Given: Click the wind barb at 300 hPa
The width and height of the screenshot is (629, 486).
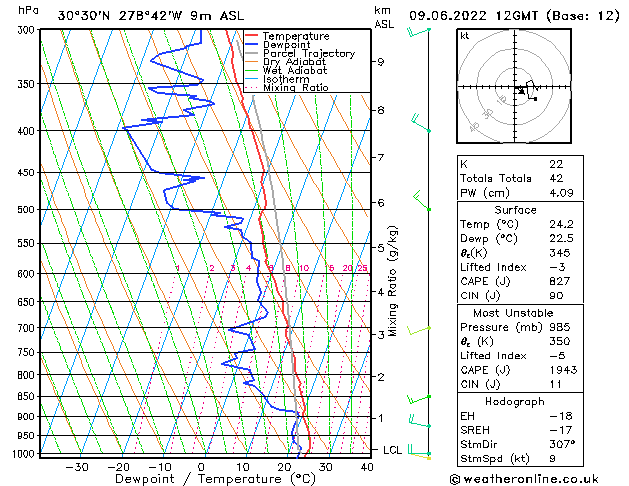Looking at the screenshot, I should point(419,32).
